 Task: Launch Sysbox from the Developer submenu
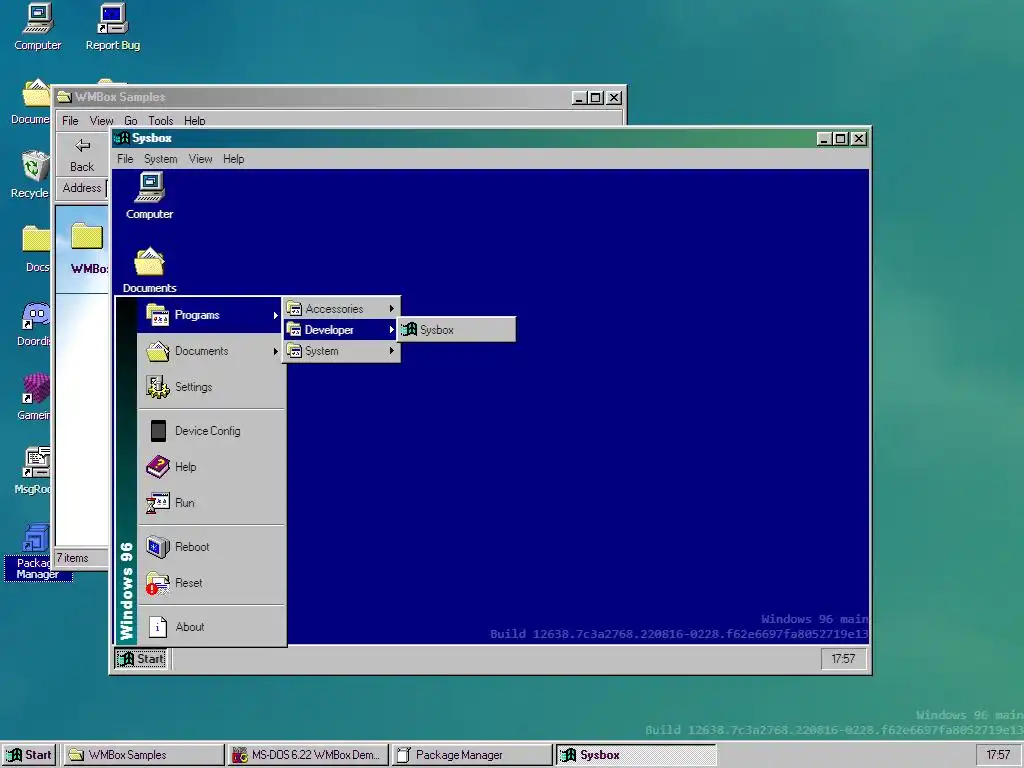click(x=456, y=330)
